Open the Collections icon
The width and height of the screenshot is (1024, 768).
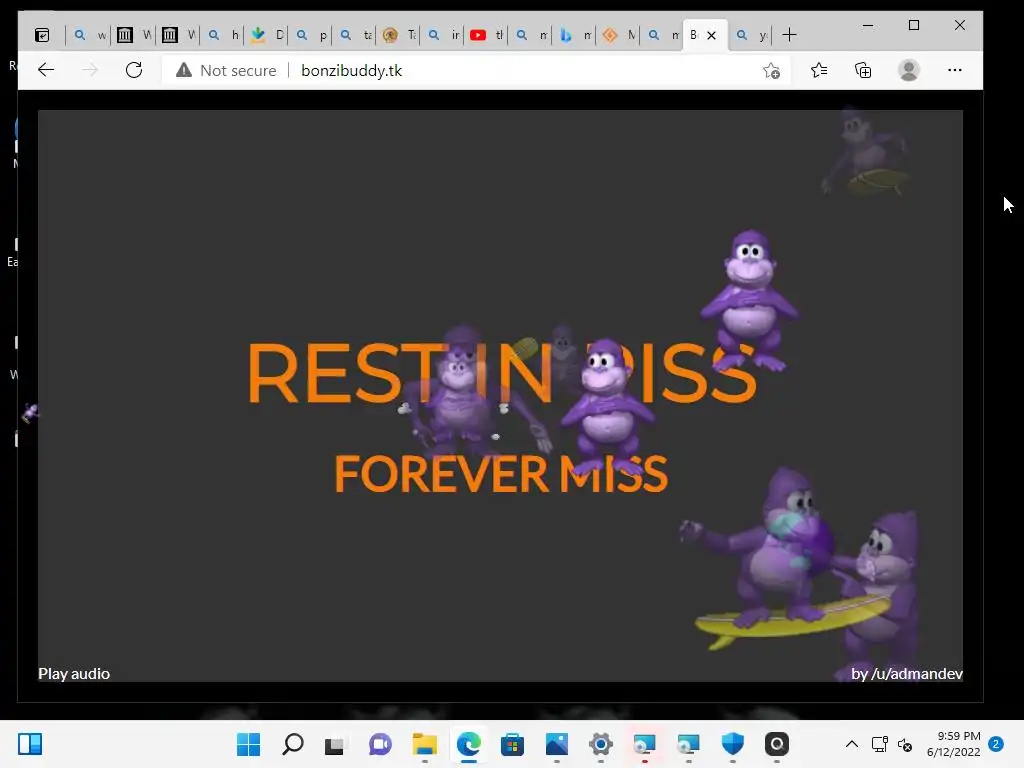[x=863, y=70]
